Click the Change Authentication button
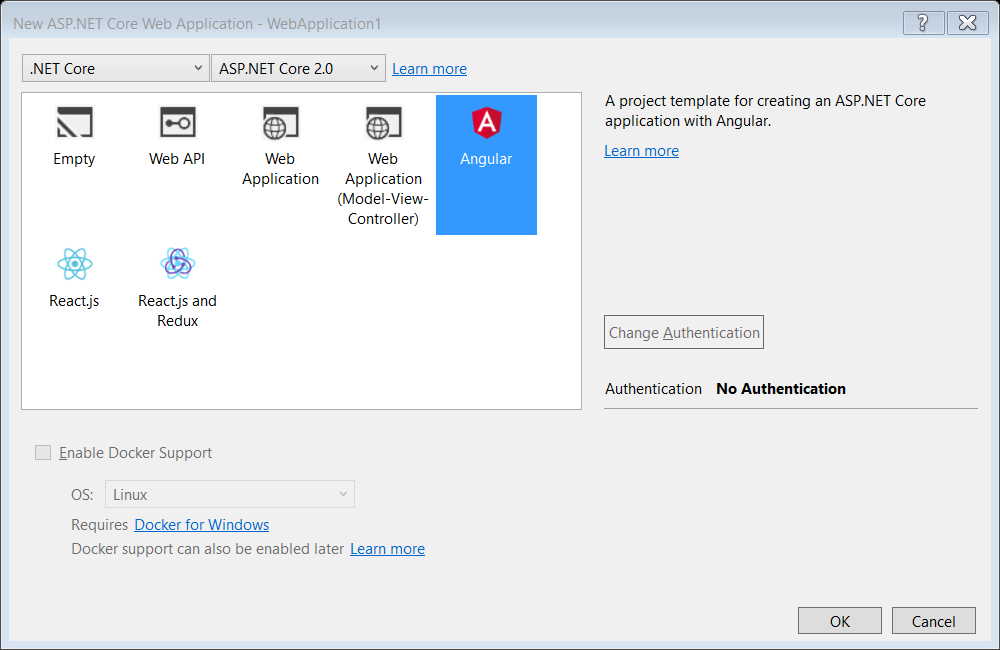Screen dimensions: 1000x650 pos(684,332)
